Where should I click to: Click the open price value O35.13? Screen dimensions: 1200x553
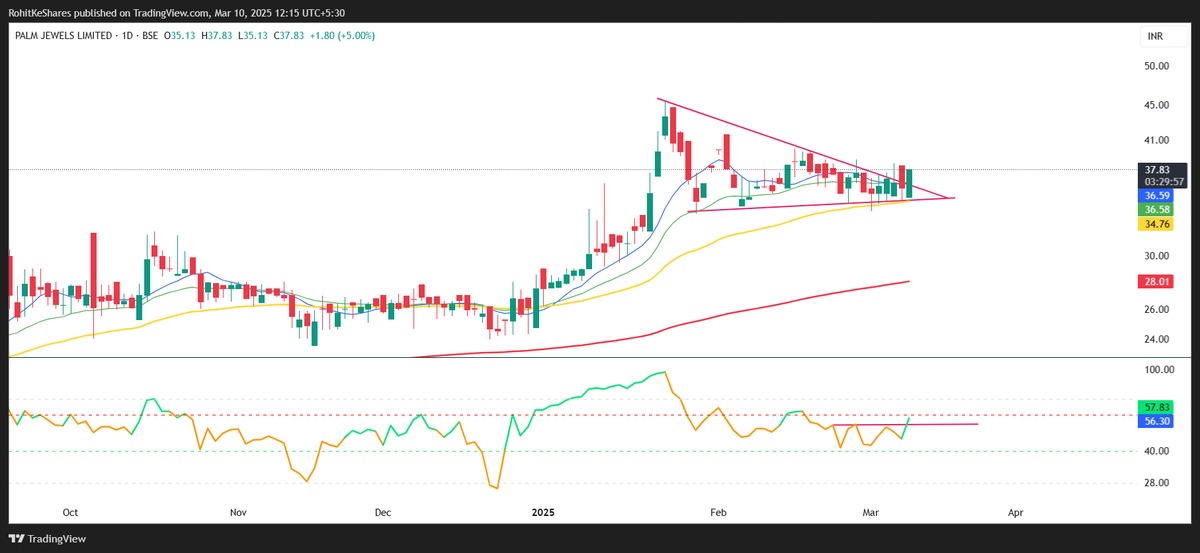(x=182, y=36)
